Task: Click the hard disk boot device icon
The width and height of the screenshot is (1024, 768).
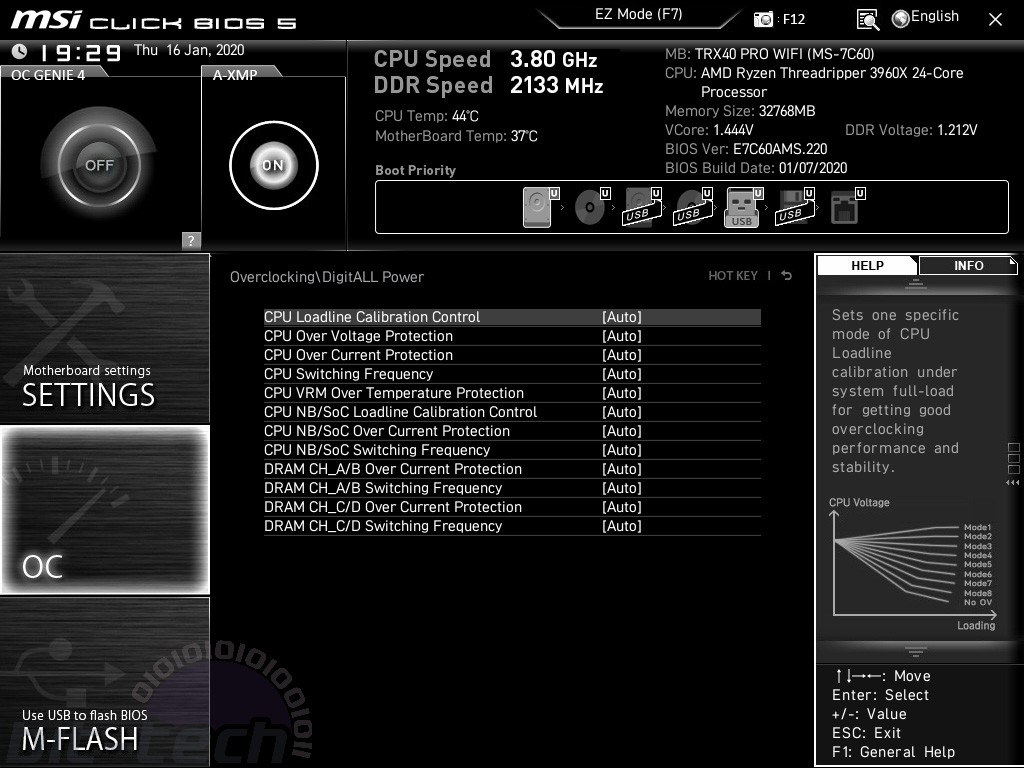Action: tap(540, 208)
